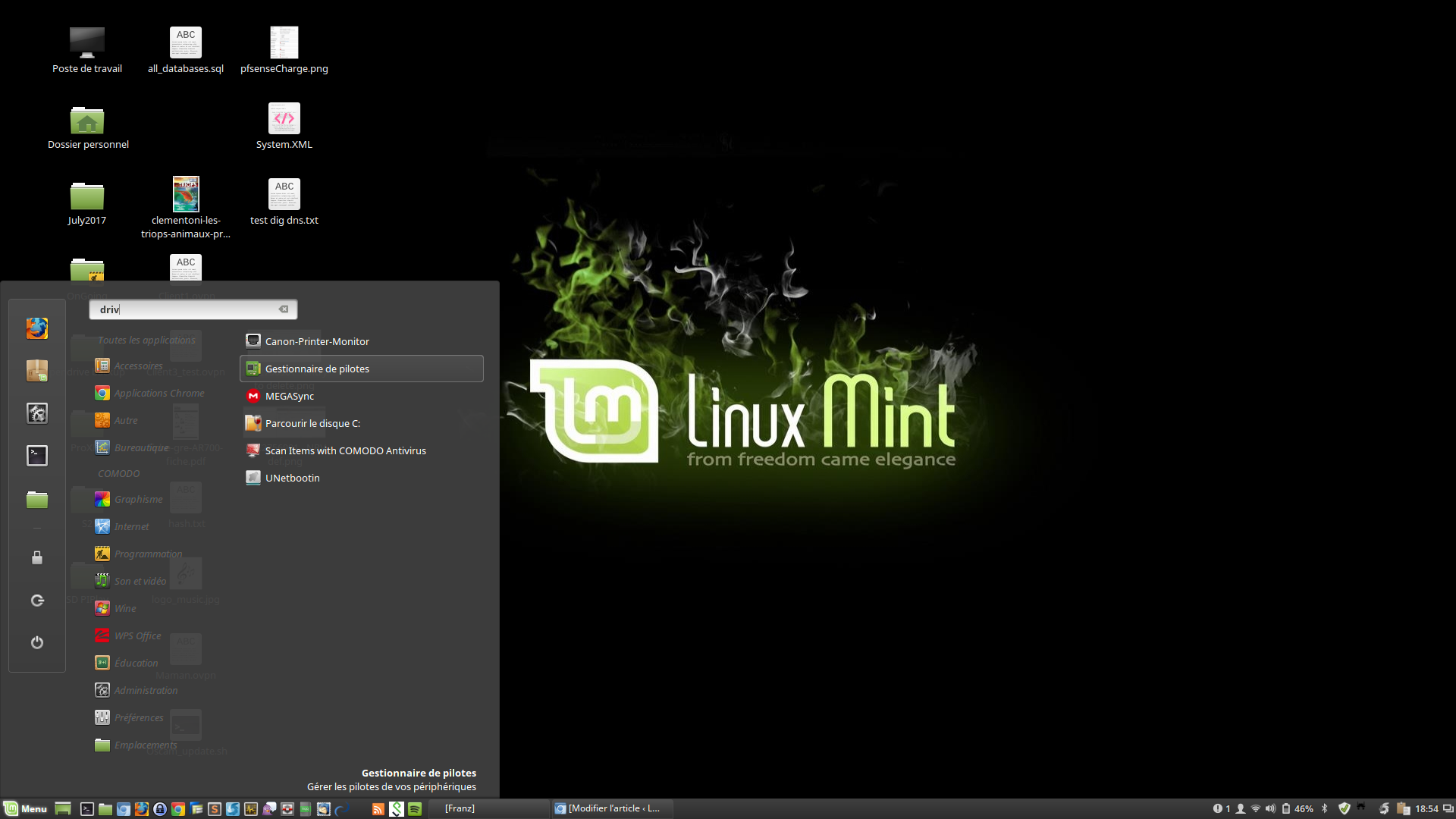Click the Bluetooth icon in system tray

[x=1325, y=809]
